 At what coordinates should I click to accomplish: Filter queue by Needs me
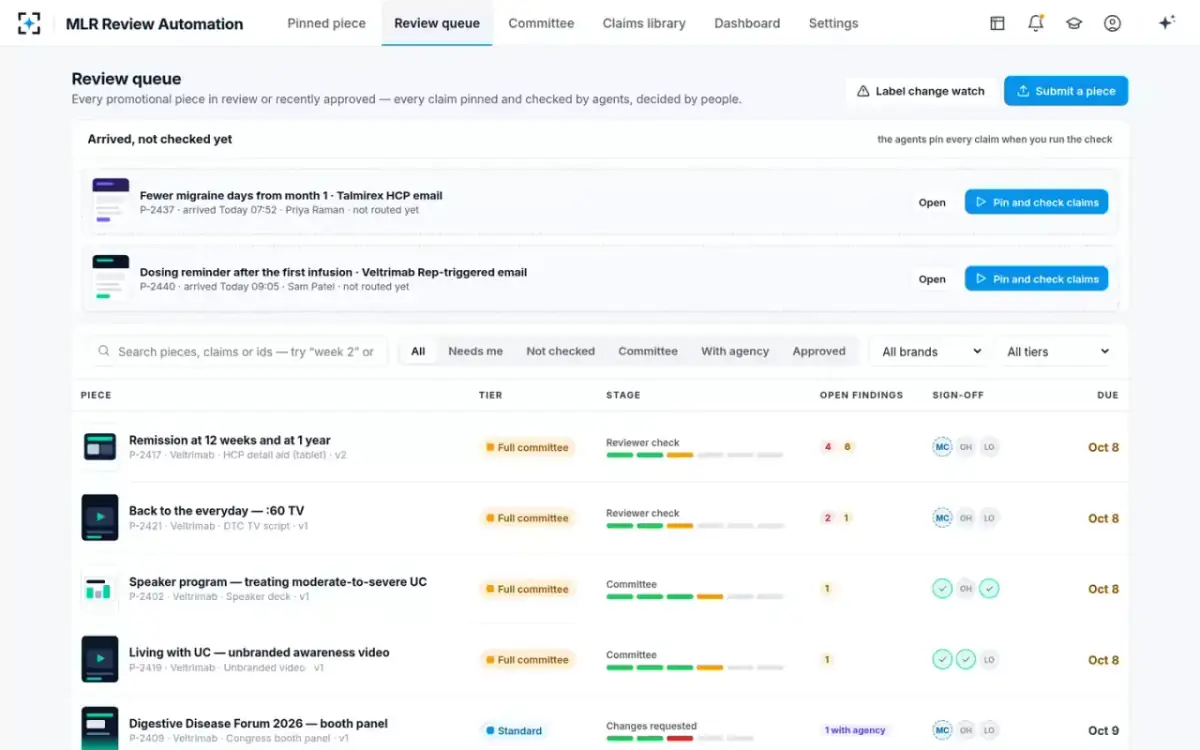[476, 351]
